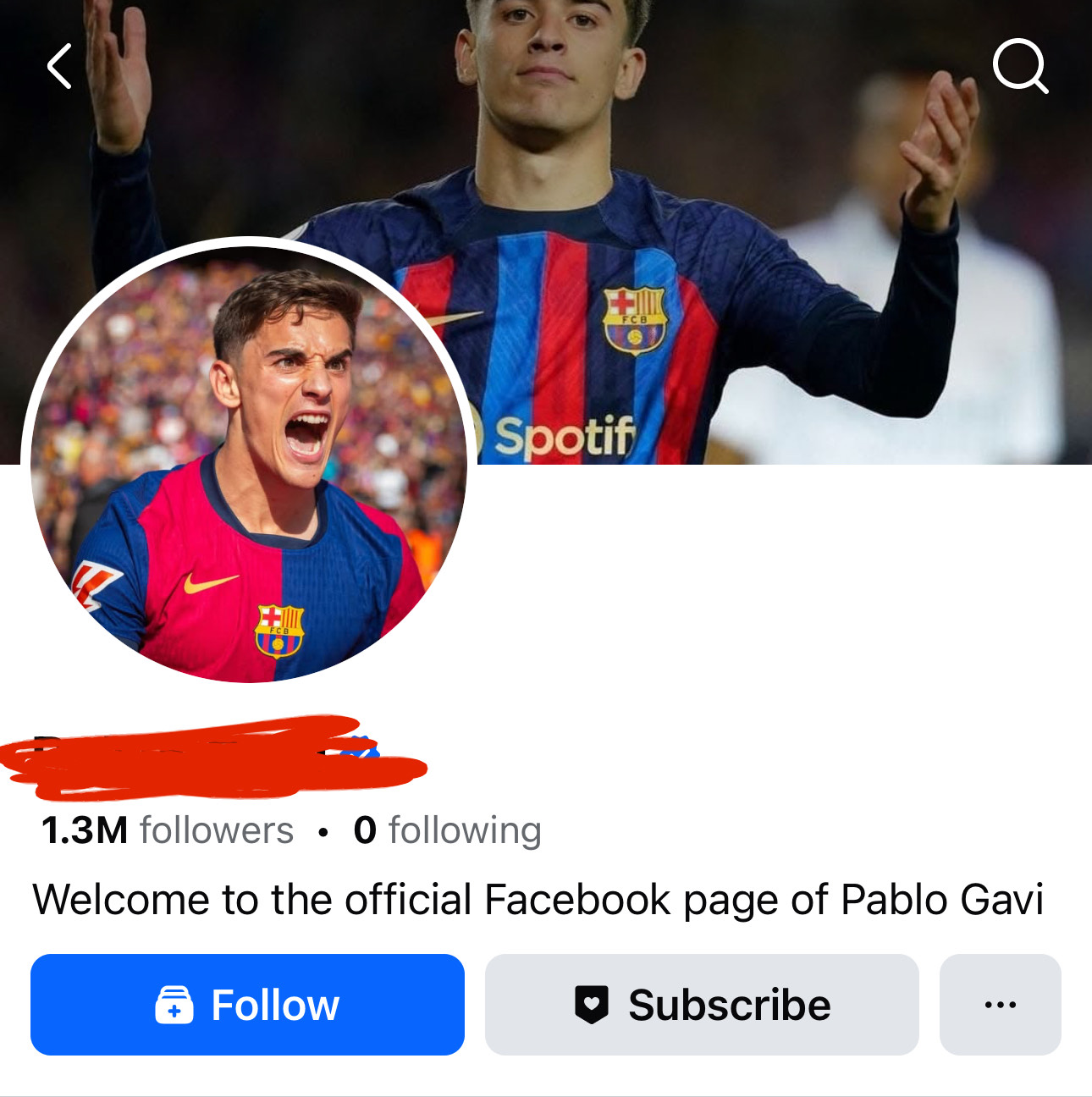The width and height of the screenshot is (1092, 1097).
Task: Open the 0 following list
Action: 447,830
